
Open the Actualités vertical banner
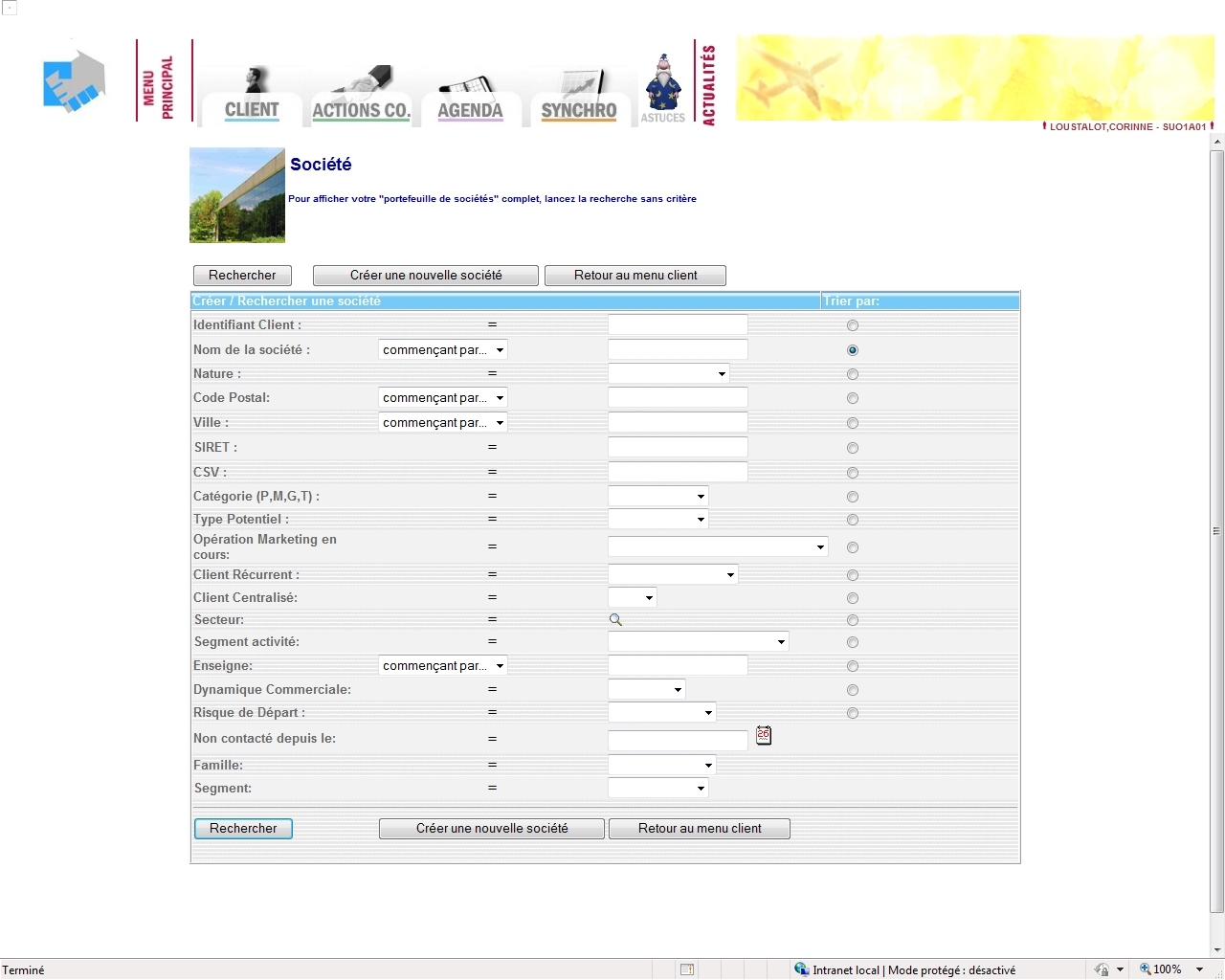[x=708, y=84]
